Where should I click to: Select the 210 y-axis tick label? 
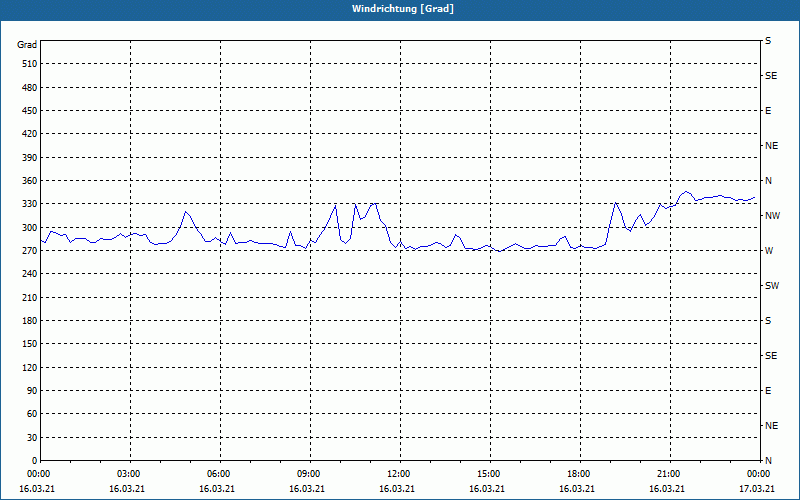[x=30, y=297]
